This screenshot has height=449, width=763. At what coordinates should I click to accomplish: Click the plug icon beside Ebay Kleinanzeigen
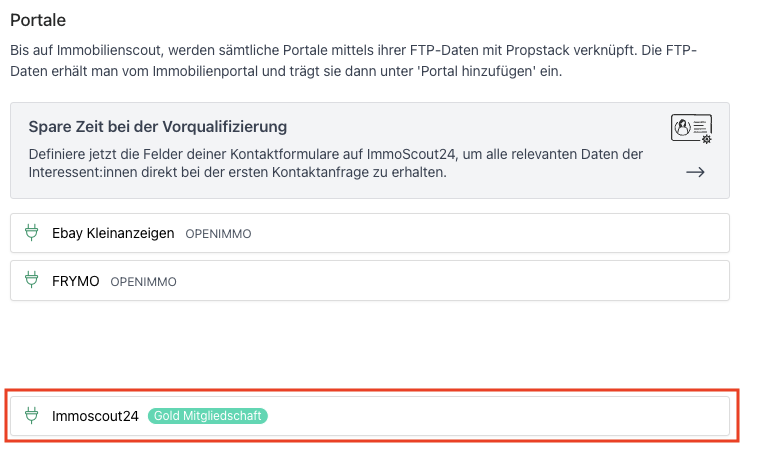coord(31,233)
